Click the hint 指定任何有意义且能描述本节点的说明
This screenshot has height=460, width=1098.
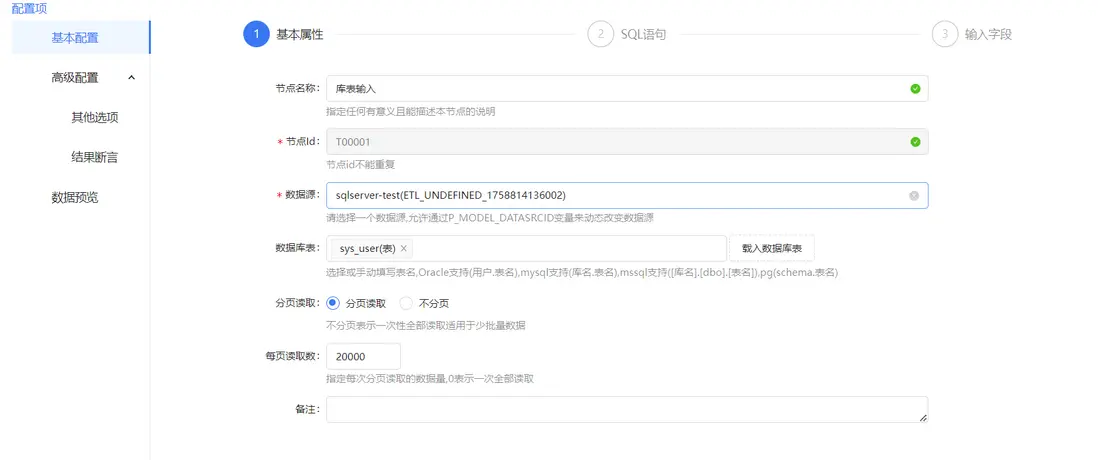click(411, 111)
